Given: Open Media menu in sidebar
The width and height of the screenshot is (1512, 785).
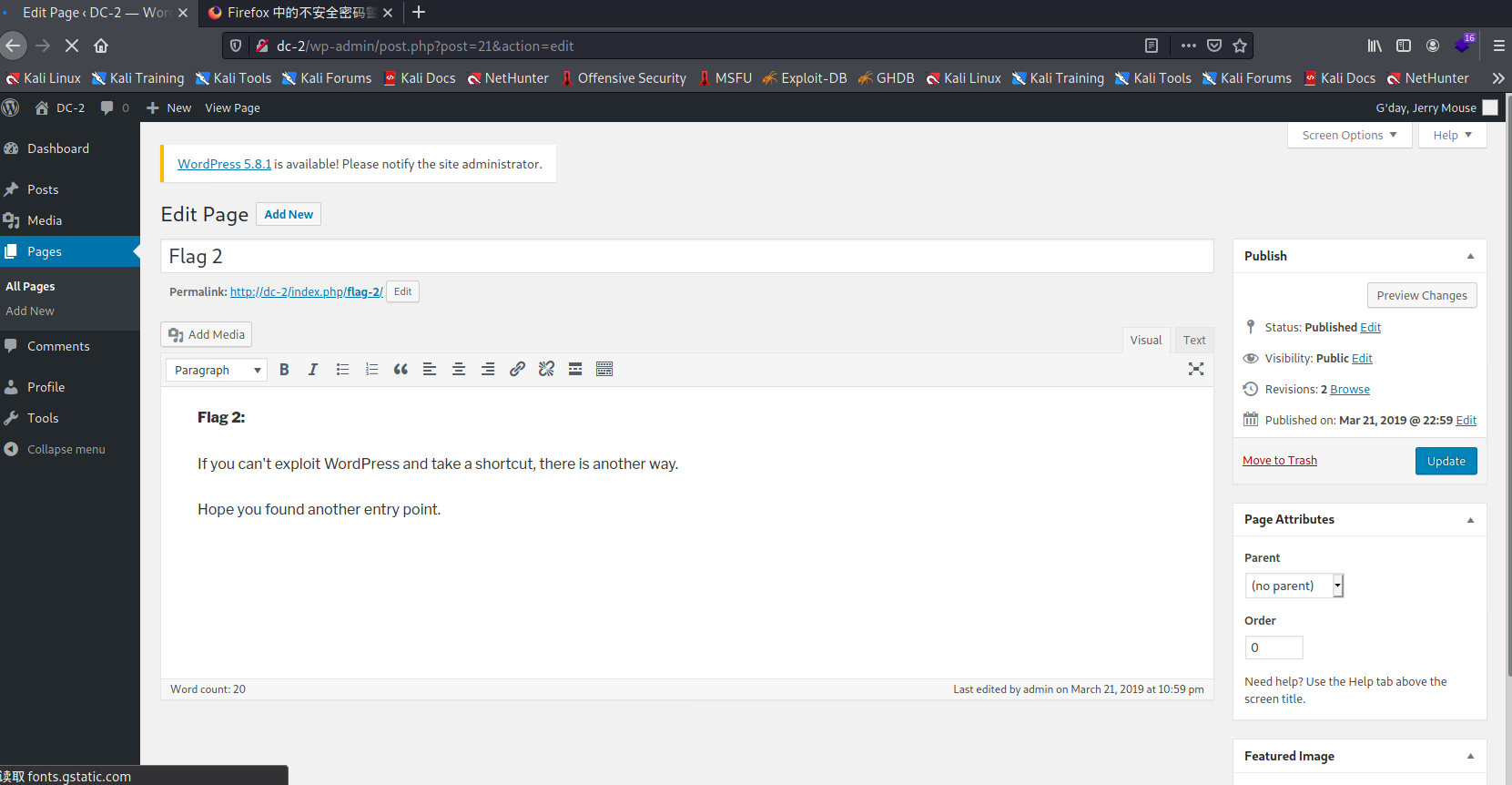Looking at the screenshot, I should pyautogui.click(x=45, y=220).
